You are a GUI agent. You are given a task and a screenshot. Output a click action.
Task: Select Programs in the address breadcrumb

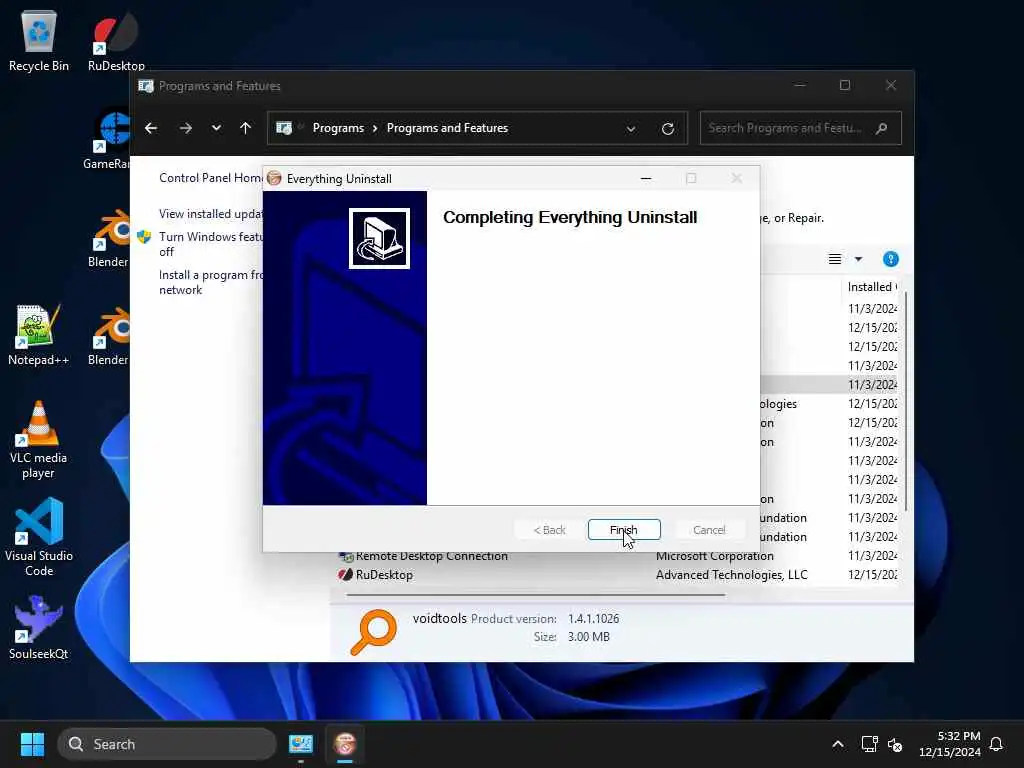(338, 128)
